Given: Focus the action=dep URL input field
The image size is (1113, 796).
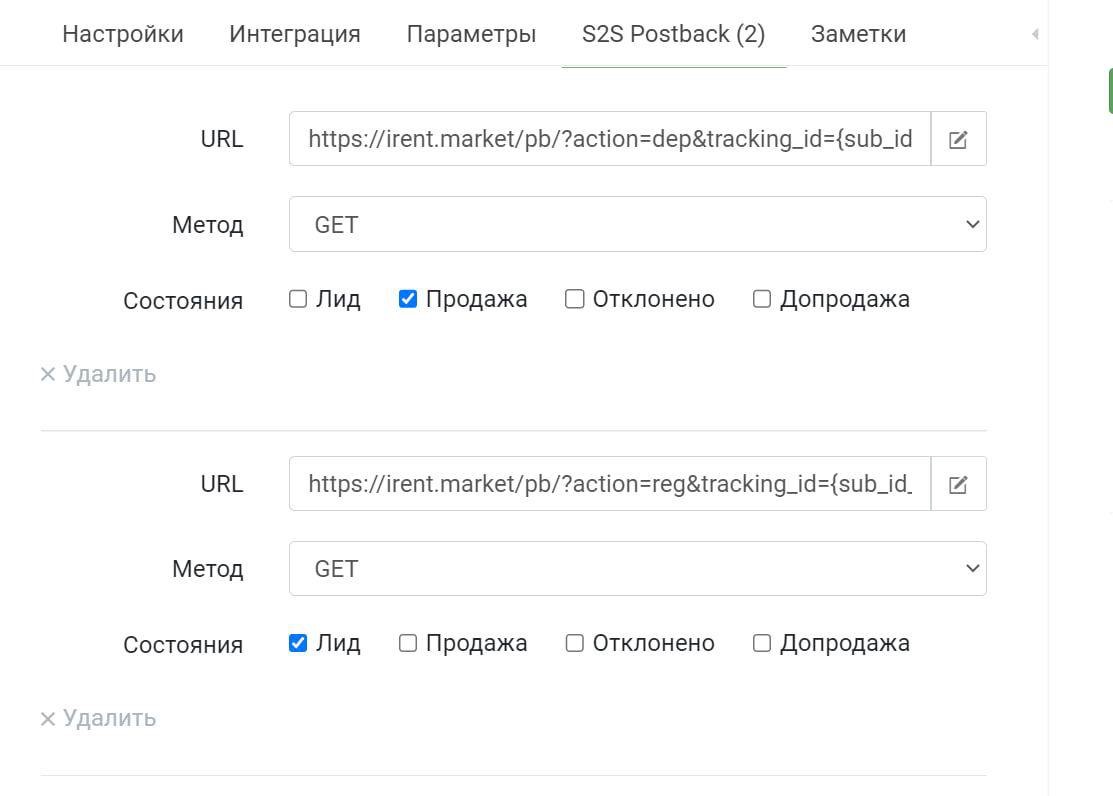Looking at the screenshot, I should coord(609,139).
